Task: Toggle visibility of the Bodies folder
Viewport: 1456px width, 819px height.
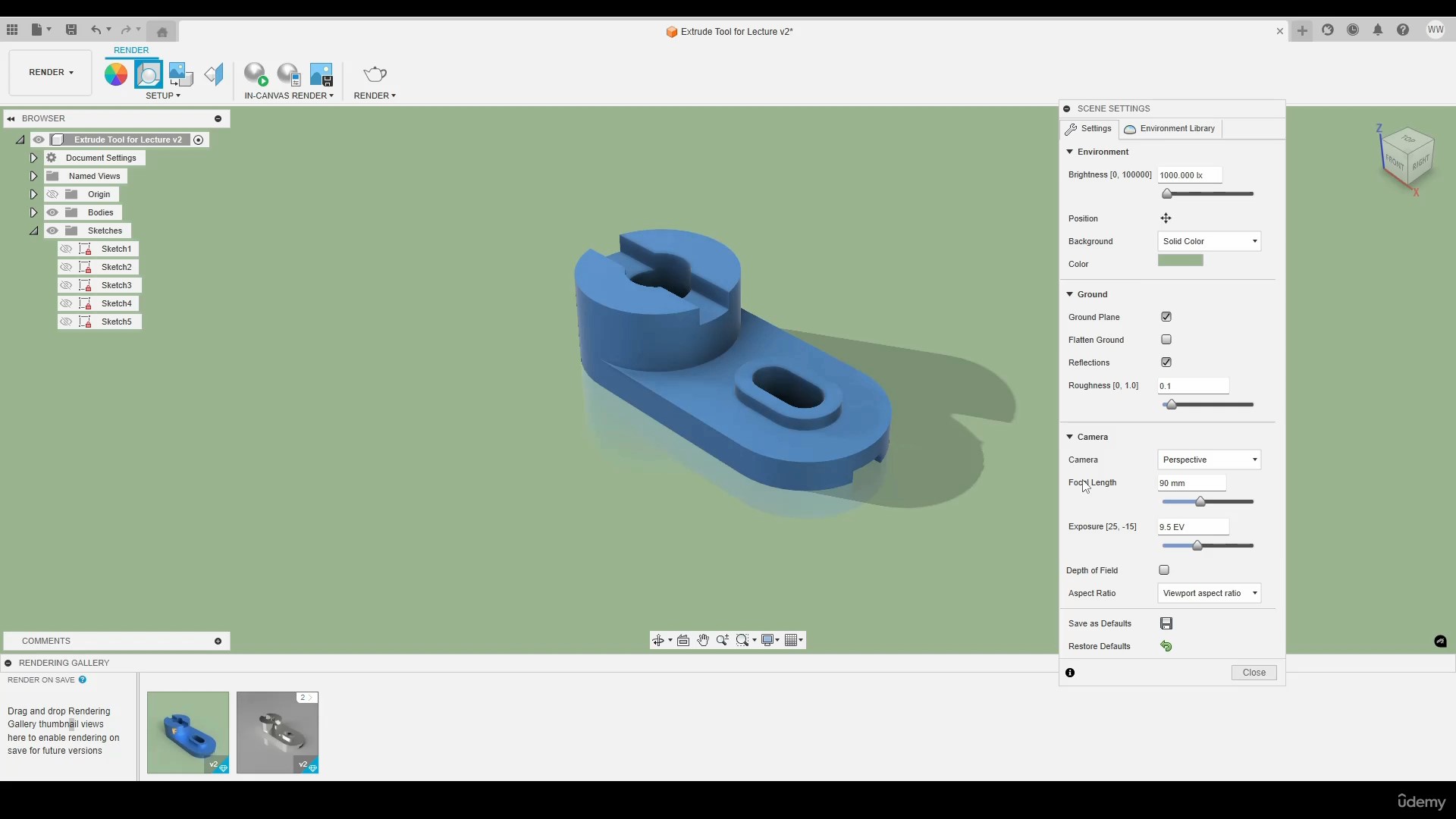Action: coord(52,212)
